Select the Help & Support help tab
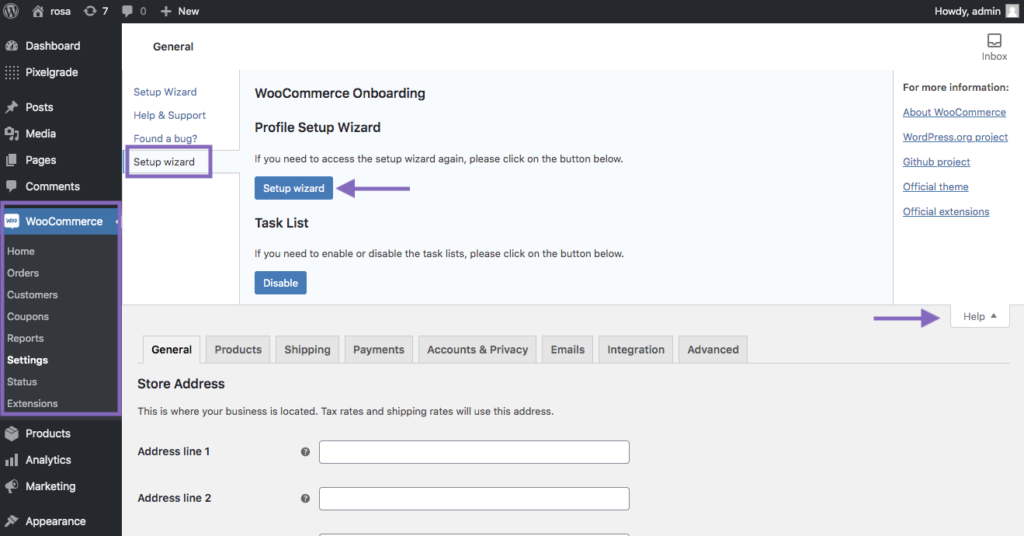Viewport: 1024px width, 536px height. pos(169,115)
